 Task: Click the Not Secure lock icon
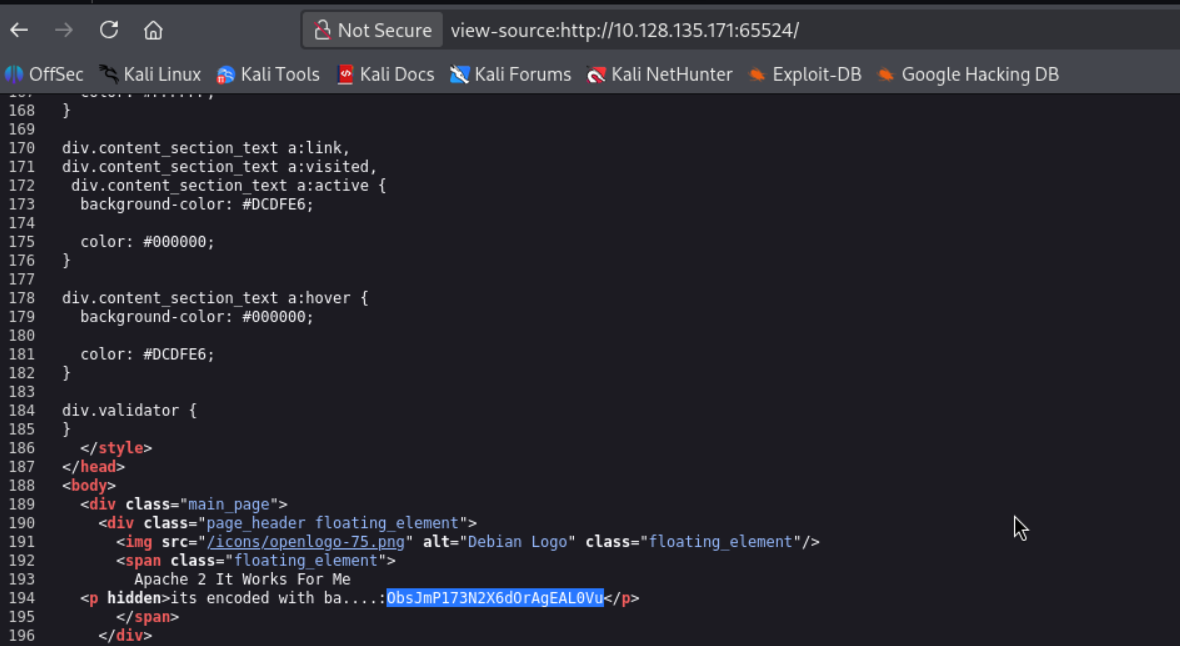click(x=322, y=30)
